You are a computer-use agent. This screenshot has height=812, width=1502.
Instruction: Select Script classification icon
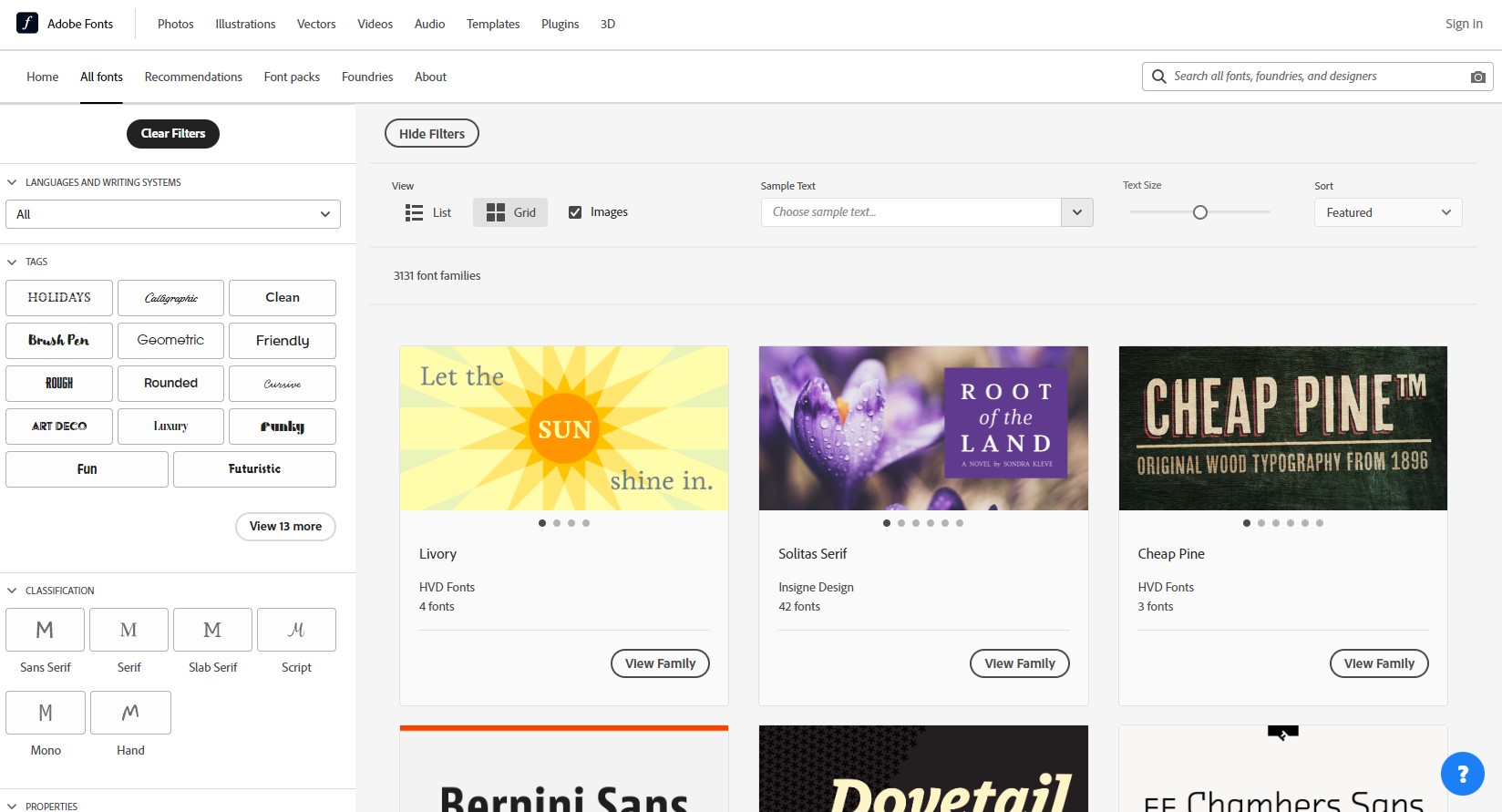coord(296,630)
